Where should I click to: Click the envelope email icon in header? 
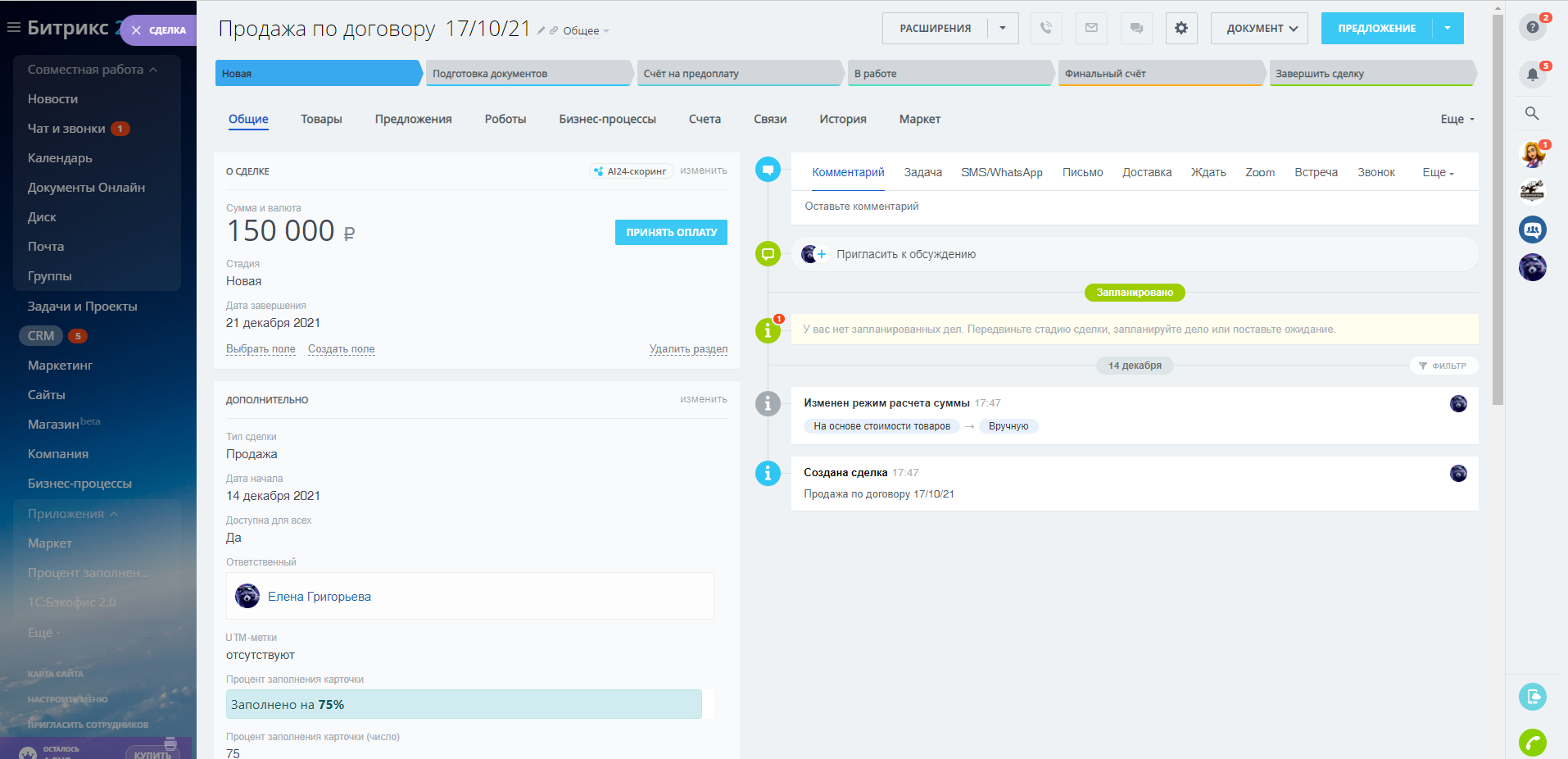(1091, 28)
